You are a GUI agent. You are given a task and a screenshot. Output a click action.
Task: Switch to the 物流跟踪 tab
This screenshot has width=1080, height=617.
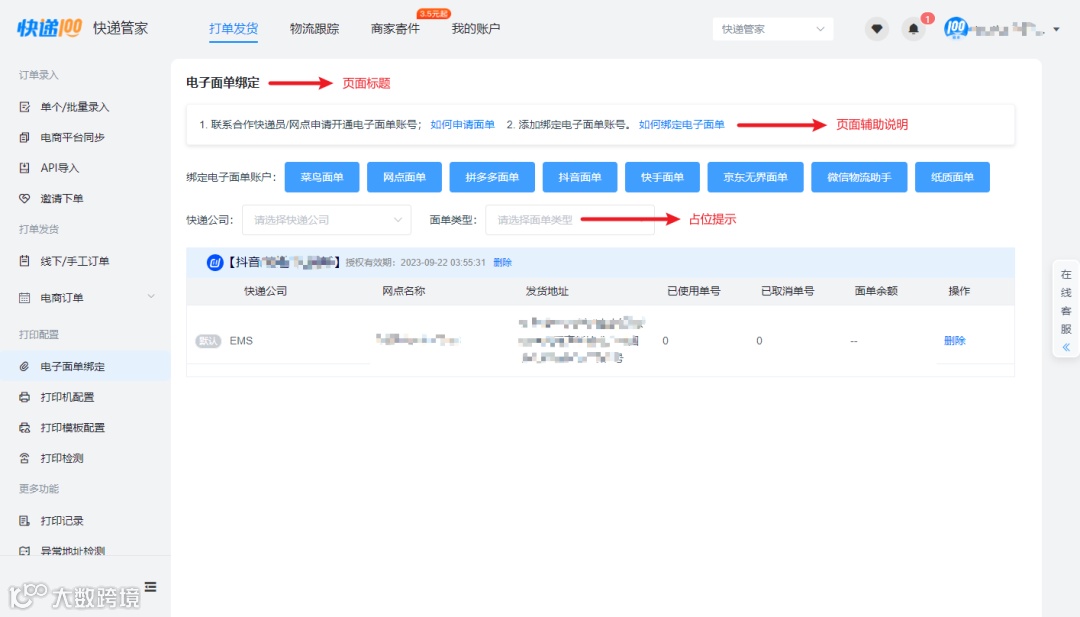[x=314, y=28]
